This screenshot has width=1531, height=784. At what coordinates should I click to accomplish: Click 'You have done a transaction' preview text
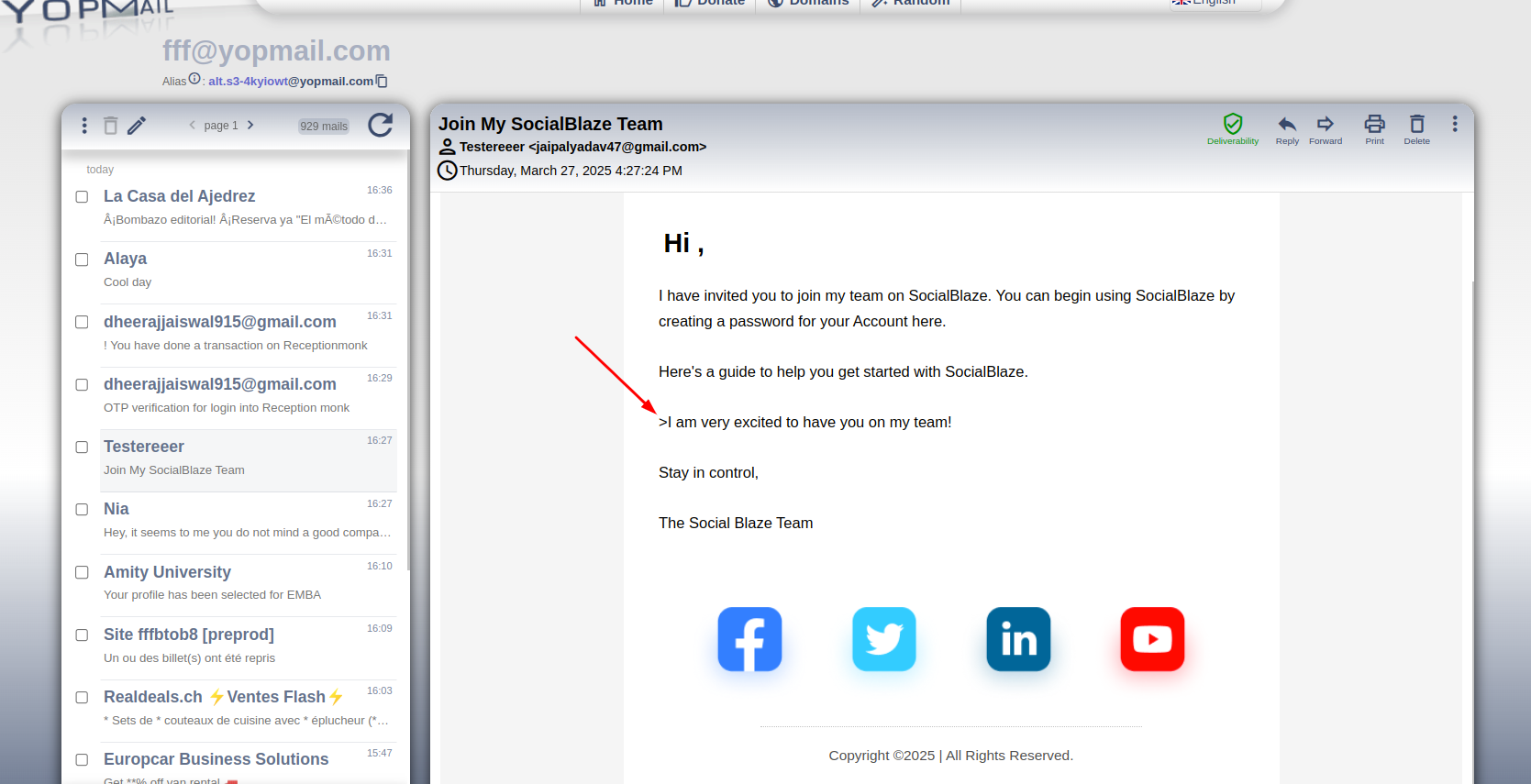coord(235,346)
